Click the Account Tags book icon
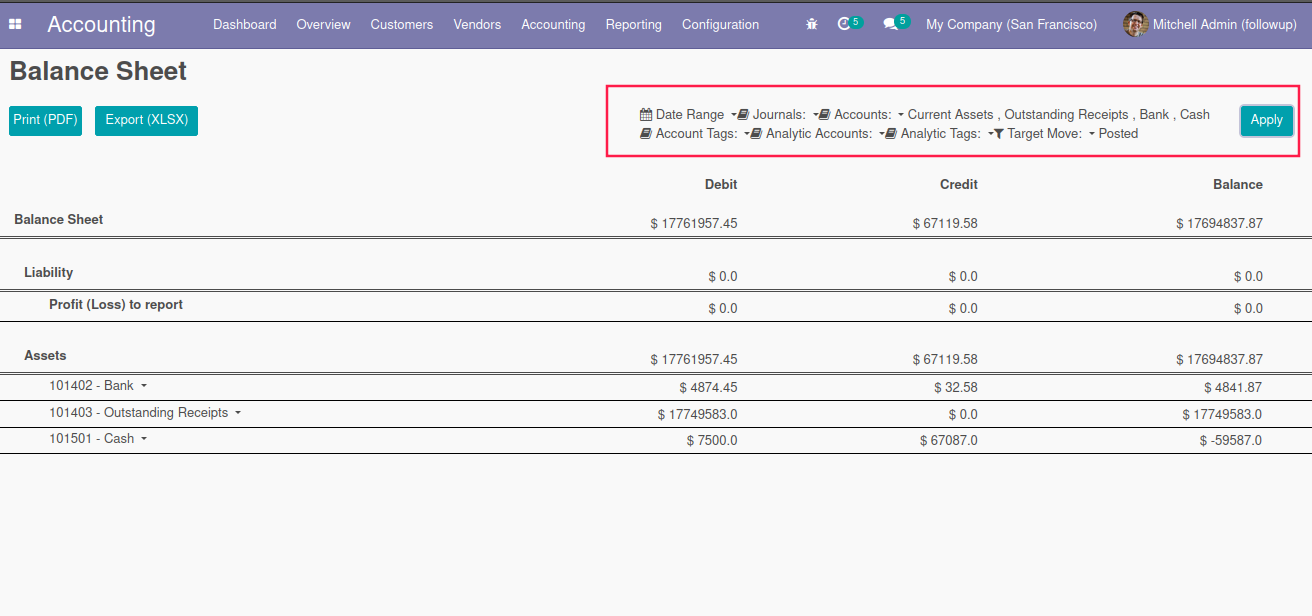Screen dimensions: 1312x616 [646, 134]
